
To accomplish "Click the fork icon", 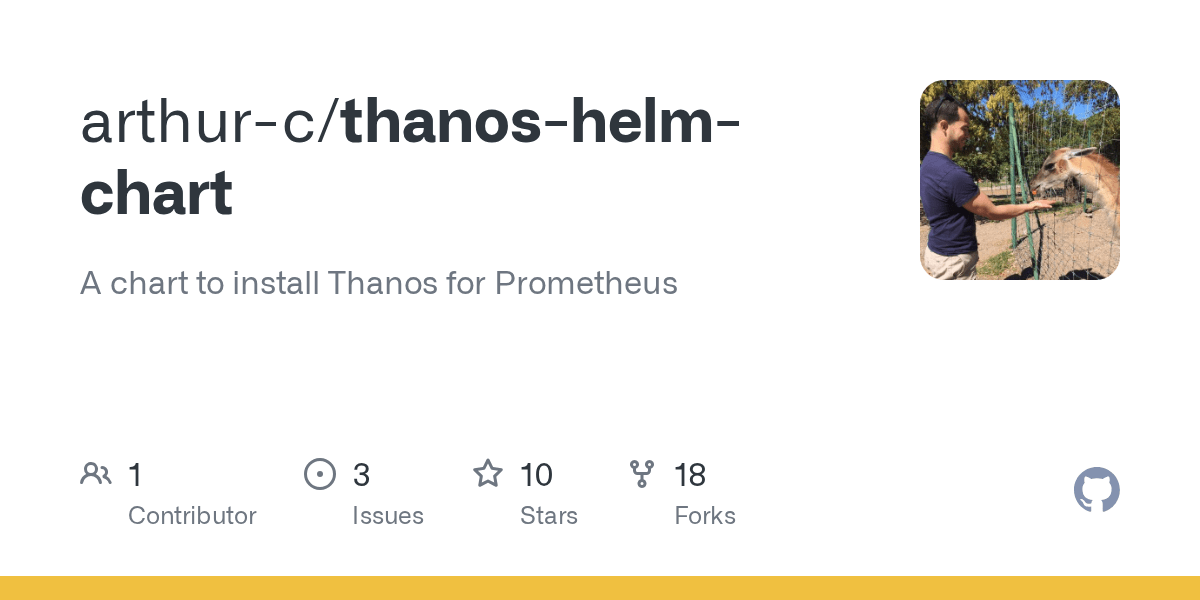I will pos(642,474).
